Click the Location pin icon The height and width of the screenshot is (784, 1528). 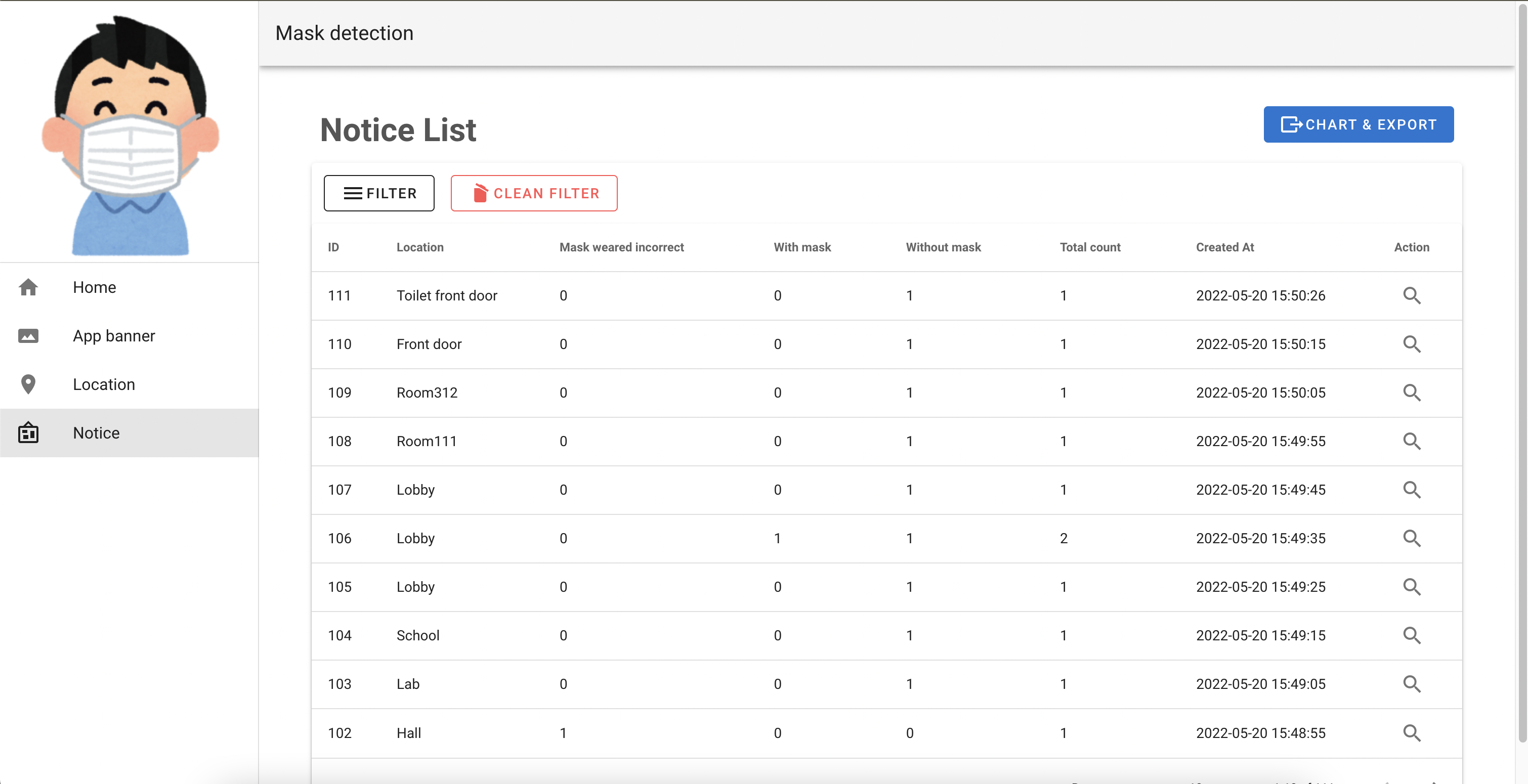click(28, 384)
